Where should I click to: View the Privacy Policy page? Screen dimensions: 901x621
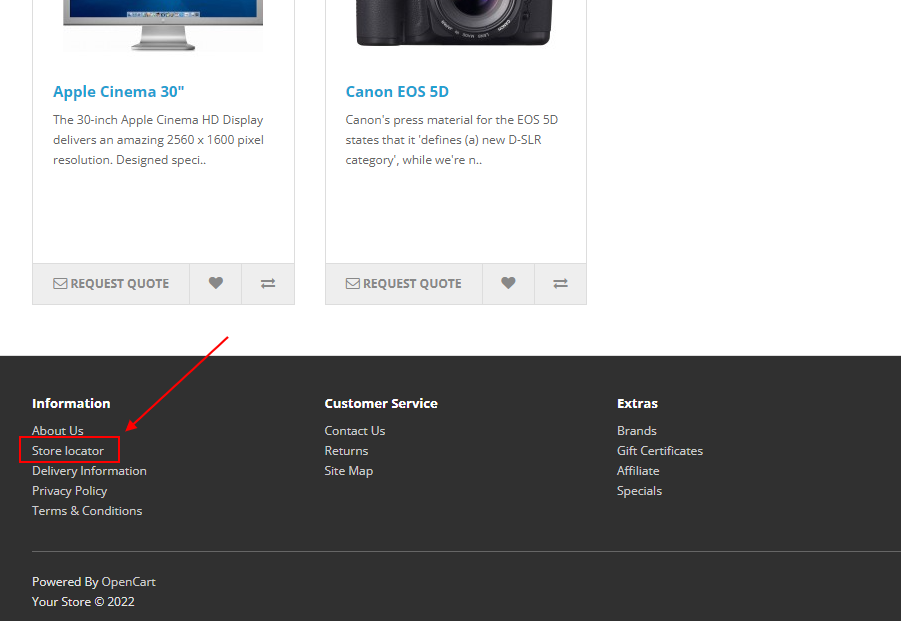(70, 491)
